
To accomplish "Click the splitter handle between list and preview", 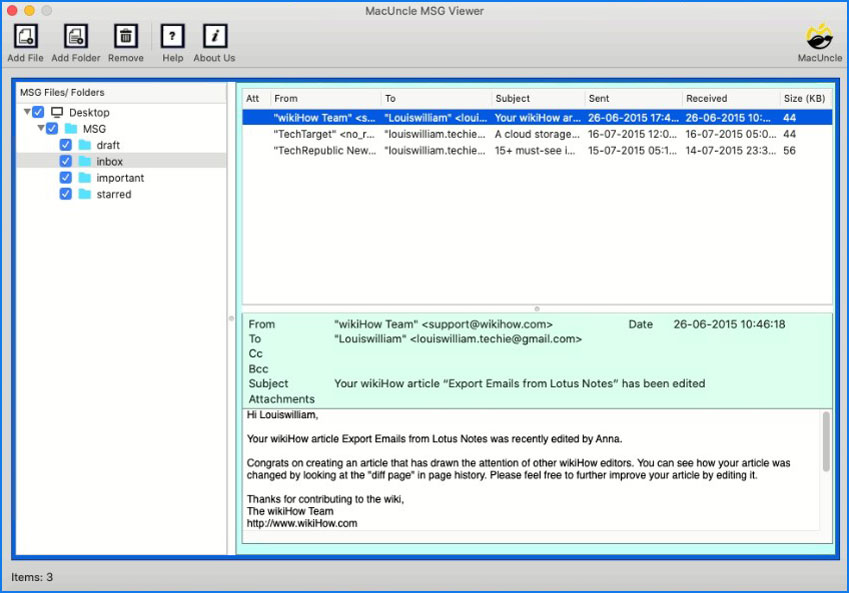I will tap(537, 309).
